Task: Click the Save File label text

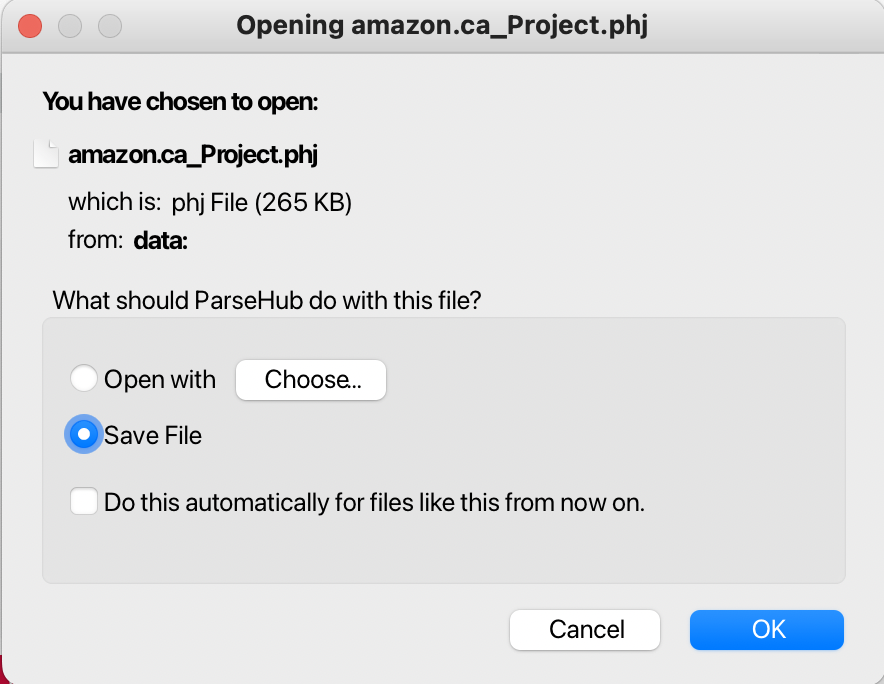Action: pos(153,435)
